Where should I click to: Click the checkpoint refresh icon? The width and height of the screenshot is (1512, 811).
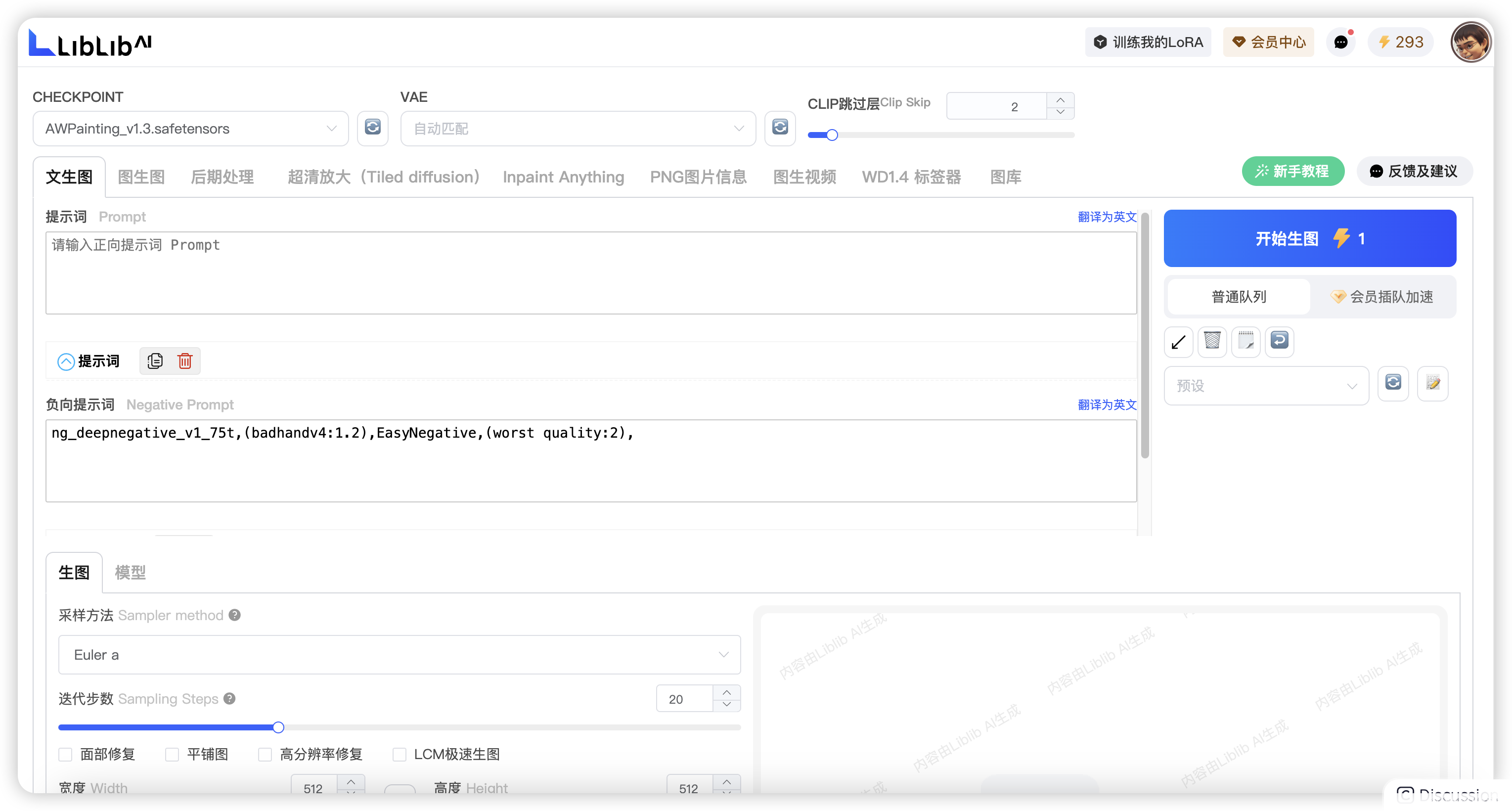pos(373,128)
